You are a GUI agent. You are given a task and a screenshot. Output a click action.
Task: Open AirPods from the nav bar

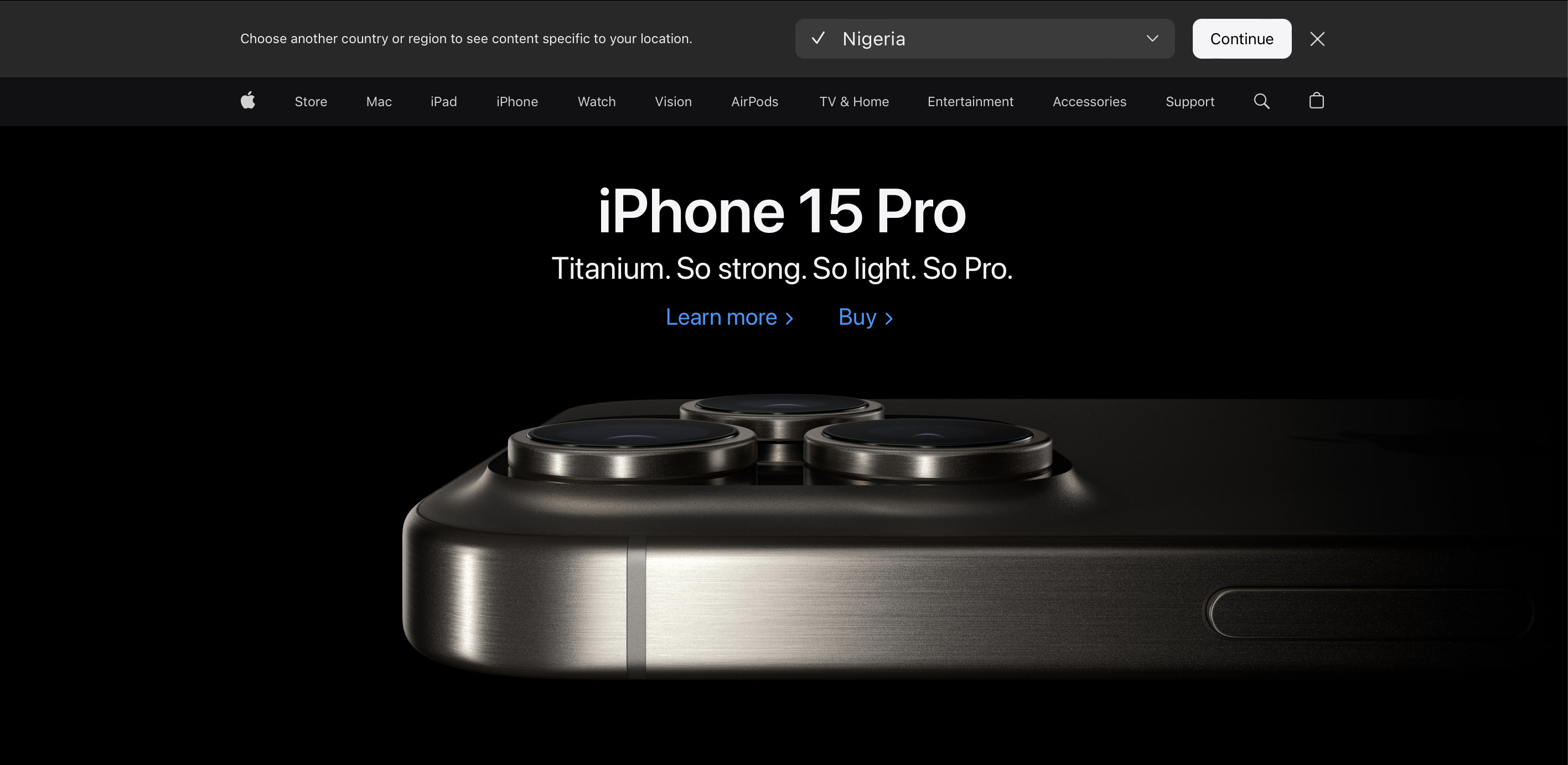(x=754, y=102)
